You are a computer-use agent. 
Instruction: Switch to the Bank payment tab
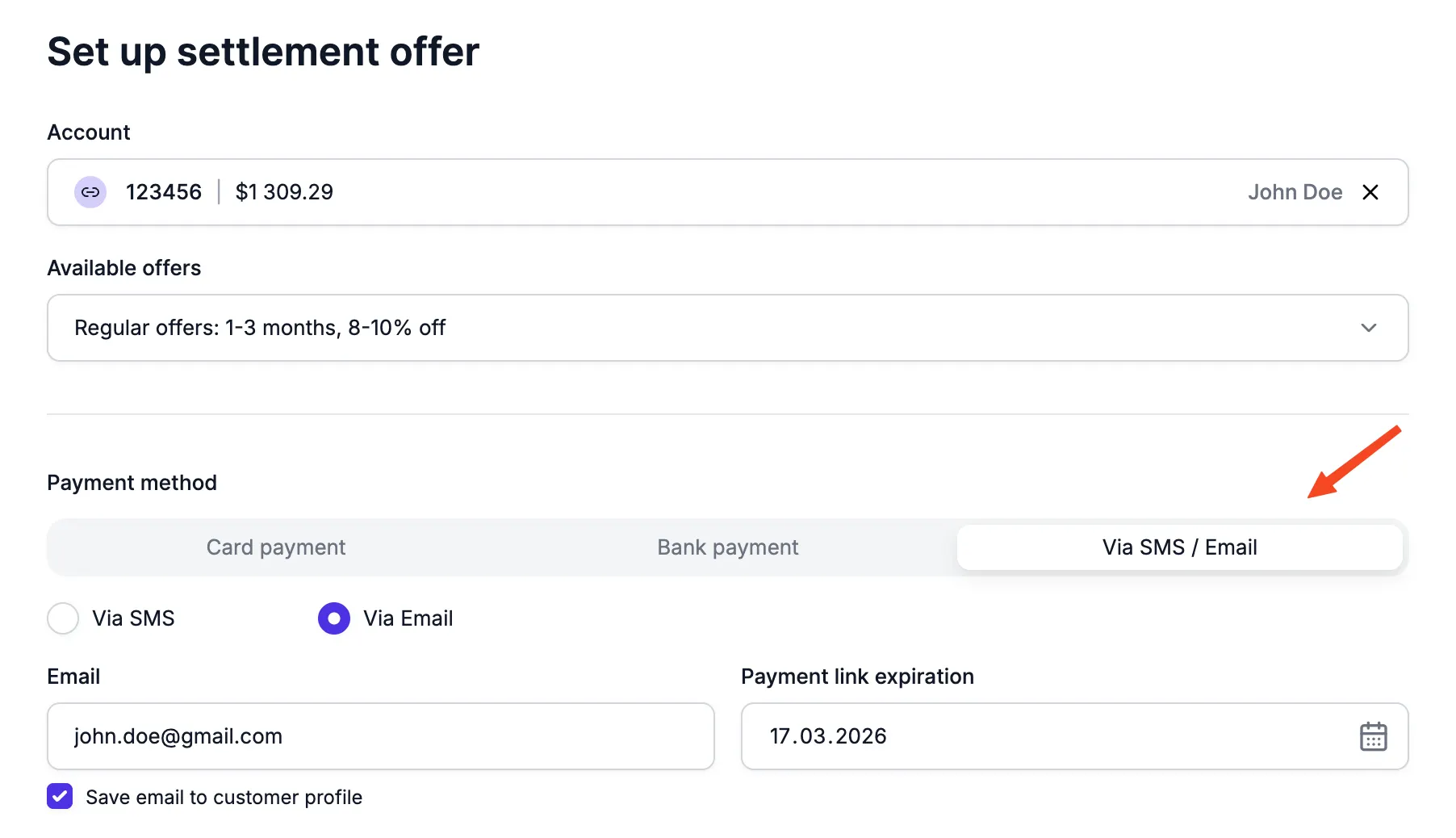(727, 547)
